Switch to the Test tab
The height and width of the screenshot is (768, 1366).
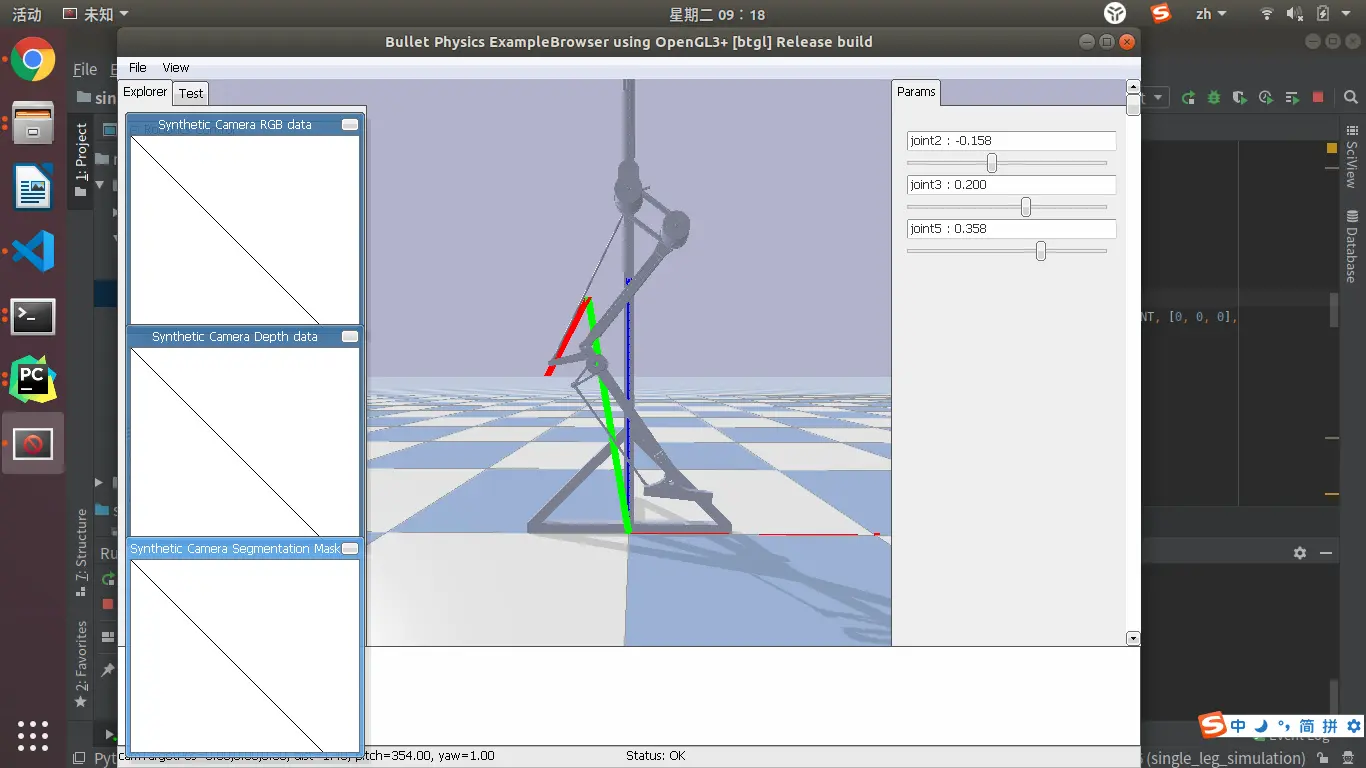pos(191,93)
